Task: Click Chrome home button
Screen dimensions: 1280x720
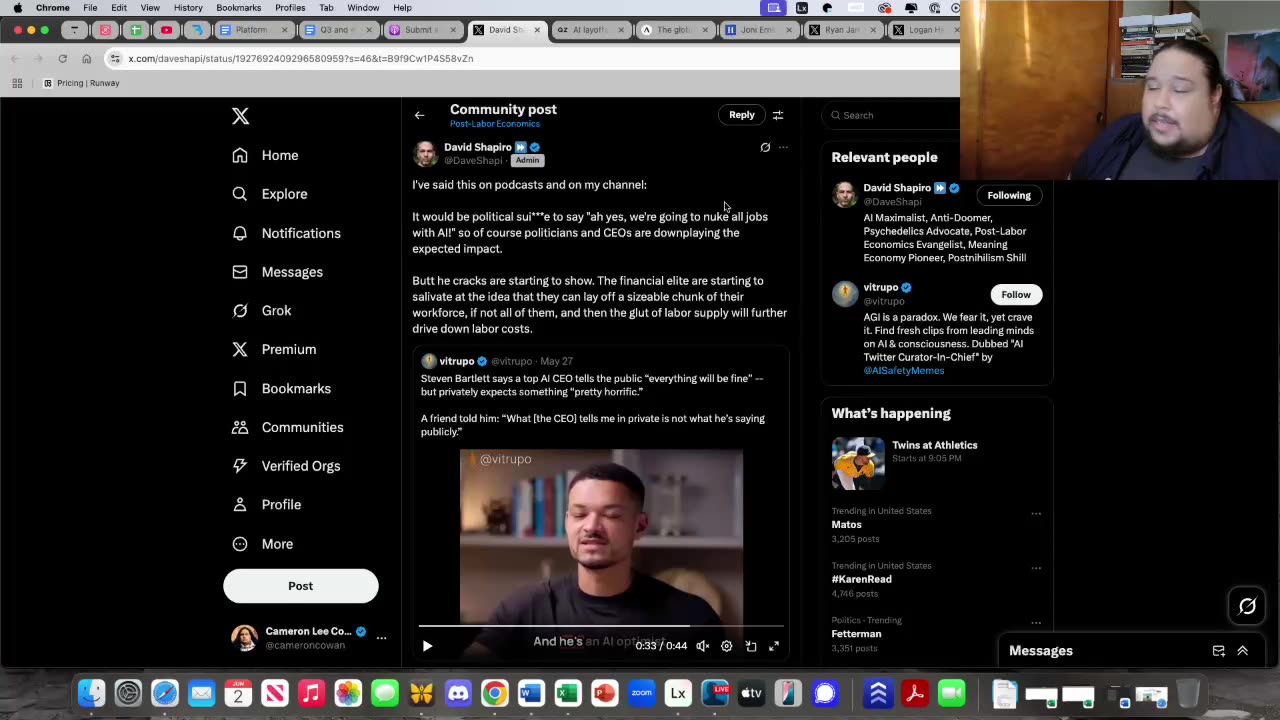Action: 87,58
